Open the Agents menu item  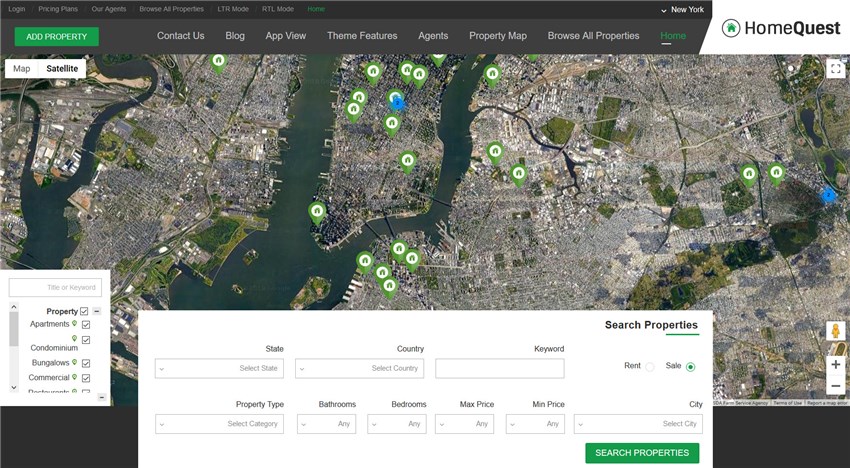(x=433, y=36)
